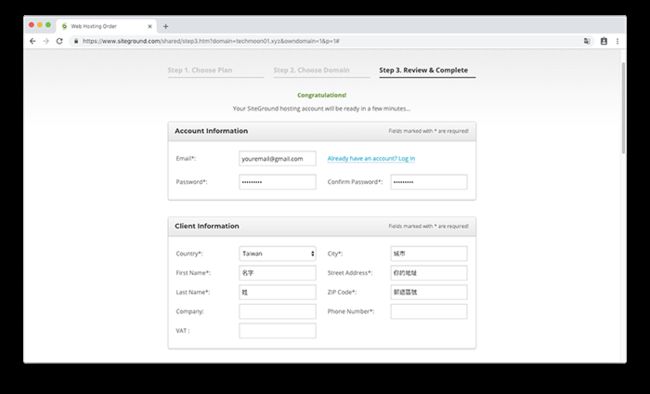This screenshot has width=650, height=394.
Task: Click the City input field
Action: click(429, 253)
